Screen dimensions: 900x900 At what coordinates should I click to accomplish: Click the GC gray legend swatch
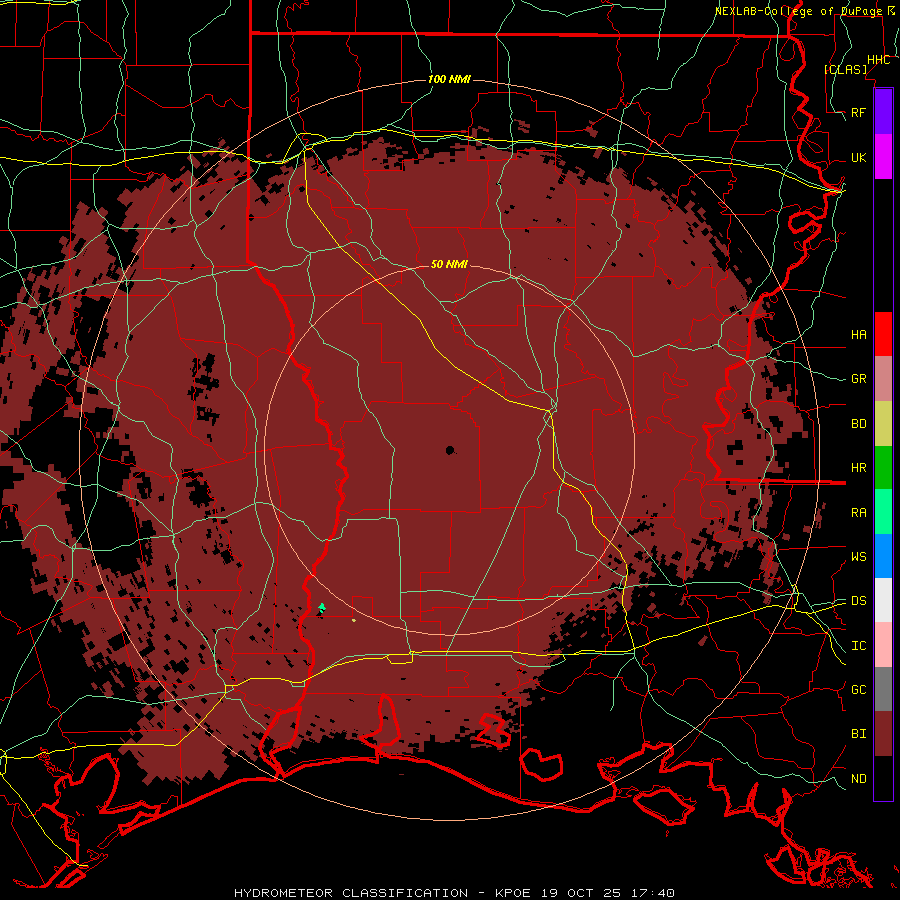point(883,689)
